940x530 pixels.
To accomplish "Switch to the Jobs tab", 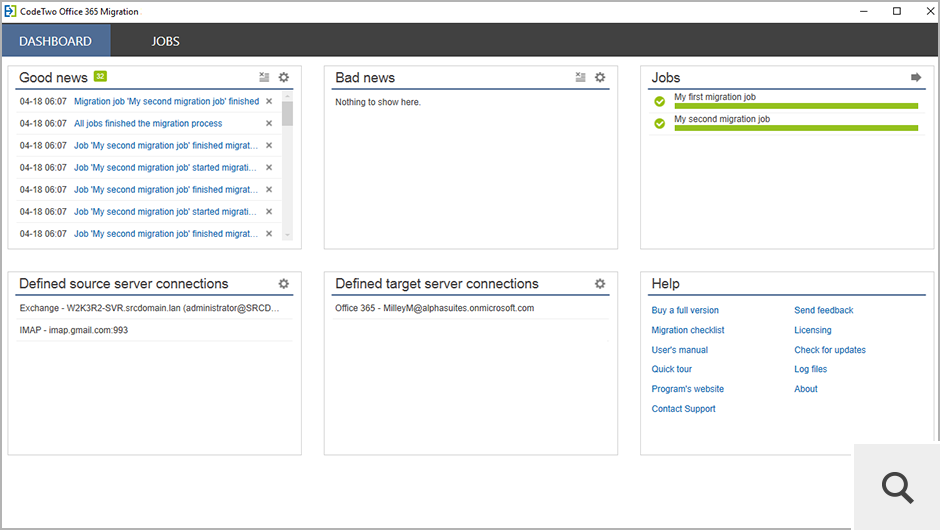I will coord(165,41).
